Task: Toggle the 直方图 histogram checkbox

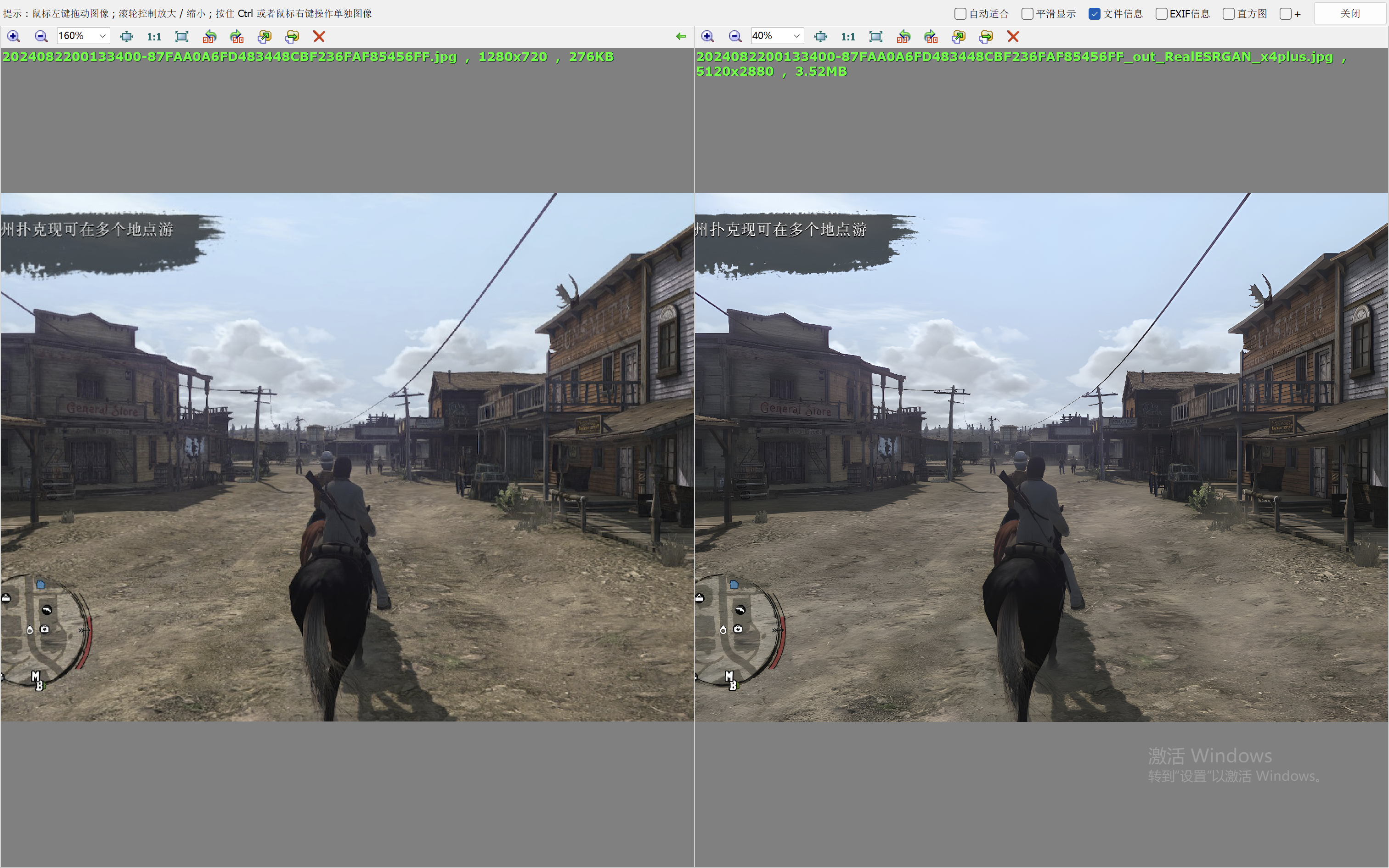Action: 1228,14
